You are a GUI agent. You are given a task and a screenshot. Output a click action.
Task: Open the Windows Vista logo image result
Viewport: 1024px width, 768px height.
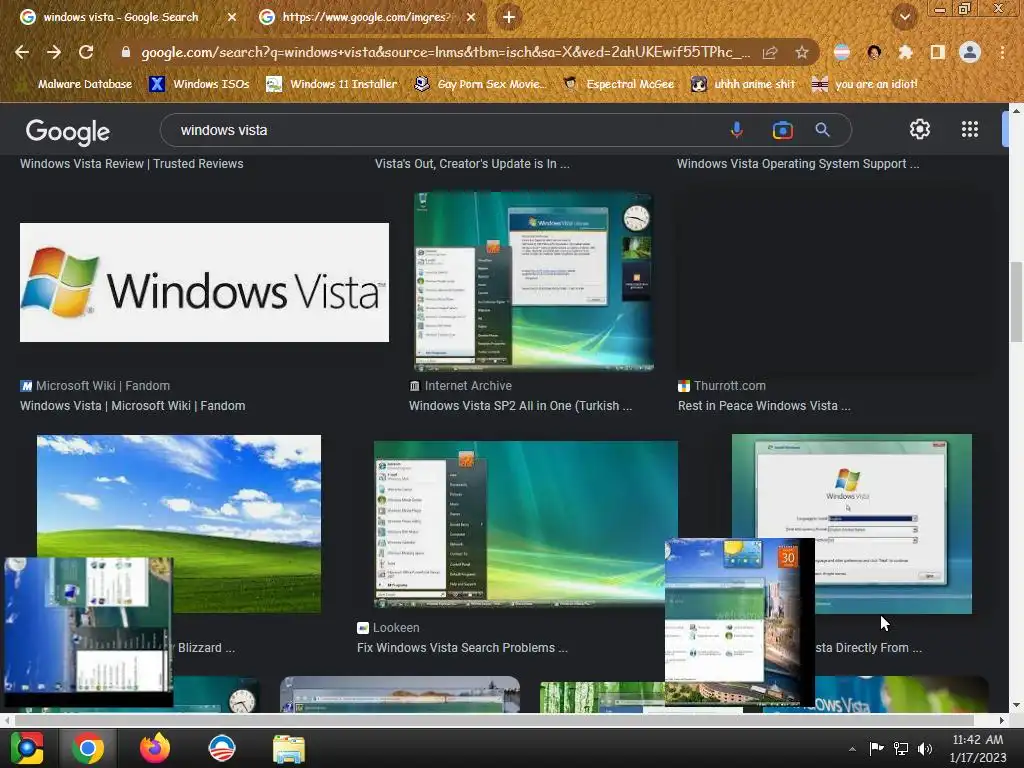point(204,282)
